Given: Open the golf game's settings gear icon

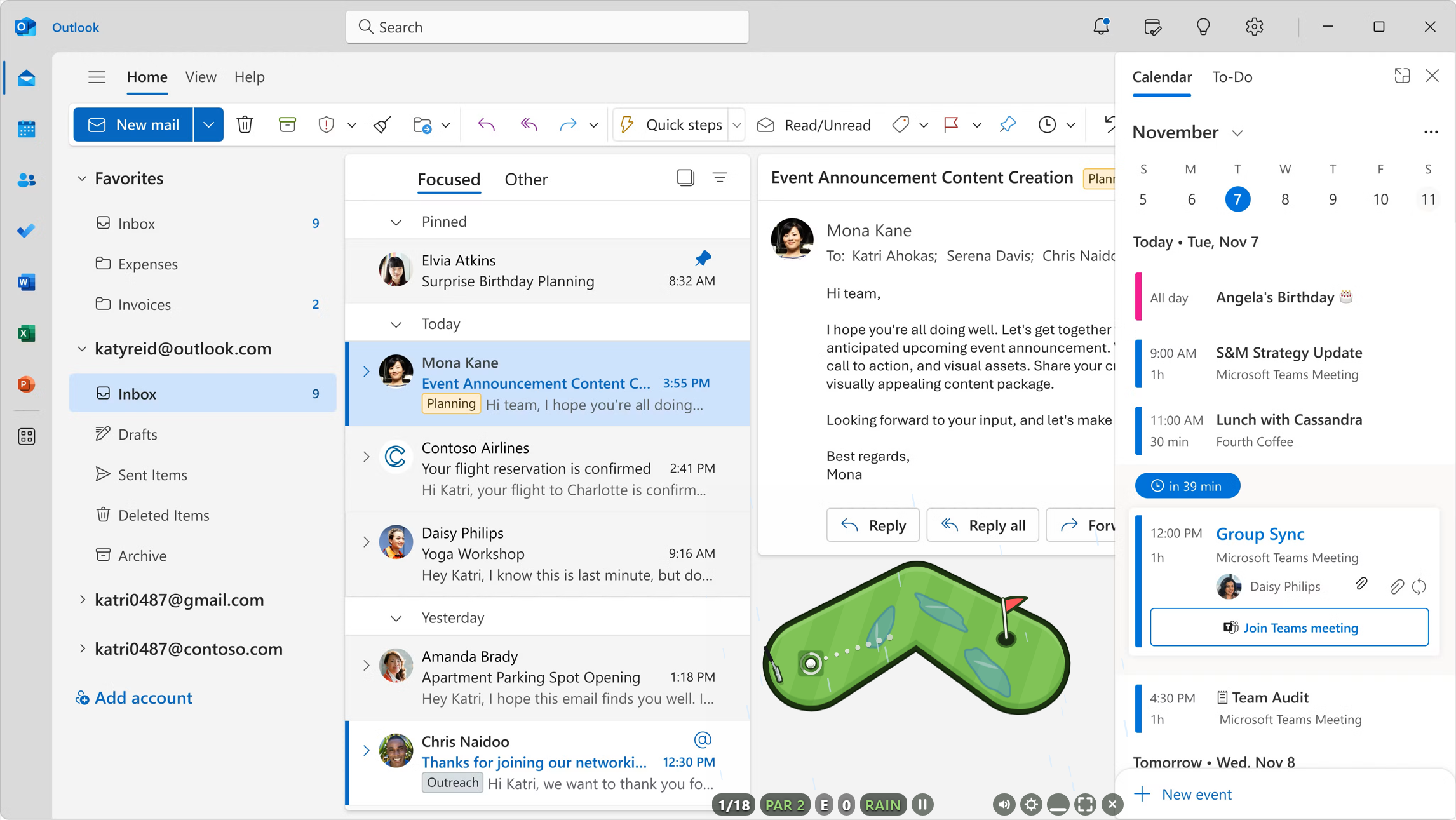Looking at the screenshot, I should tap(1031, 805).
